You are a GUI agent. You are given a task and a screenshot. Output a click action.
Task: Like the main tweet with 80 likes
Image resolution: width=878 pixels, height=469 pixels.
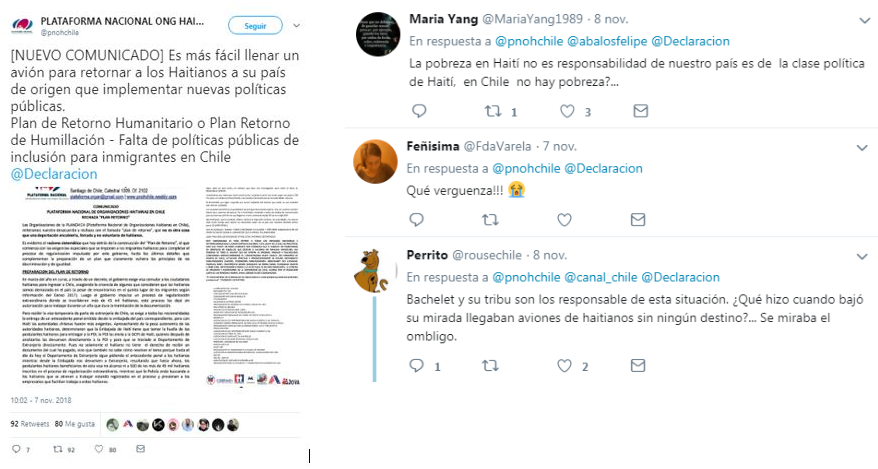(99, 449)
